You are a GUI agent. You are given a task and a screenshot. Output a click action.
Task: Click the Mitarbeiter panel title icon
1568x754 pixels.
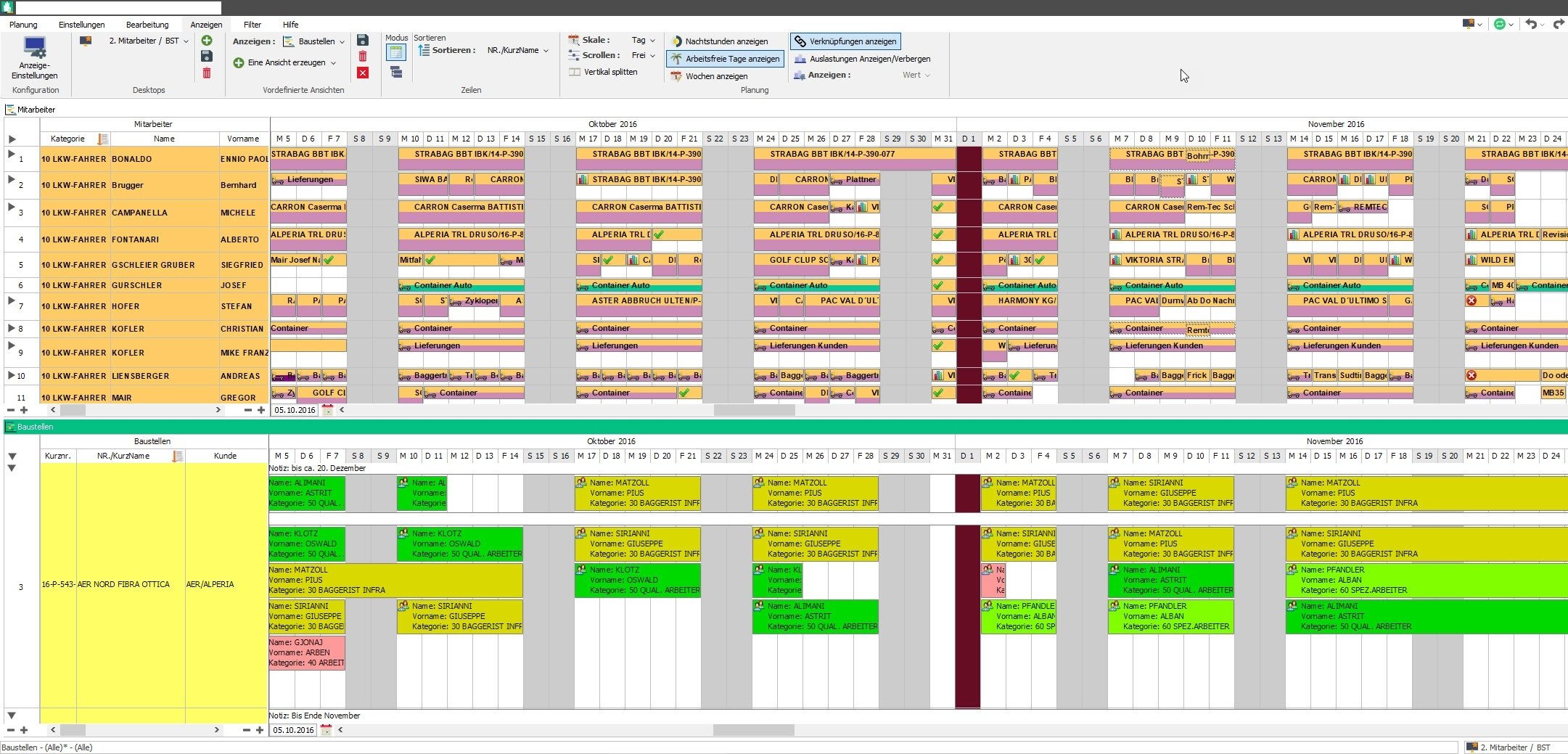[10, 110]
